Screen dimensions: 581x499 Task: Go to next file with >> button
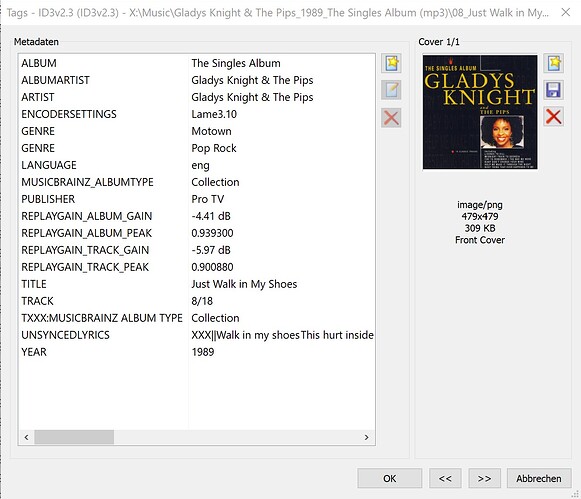click(x=484, y=478)
